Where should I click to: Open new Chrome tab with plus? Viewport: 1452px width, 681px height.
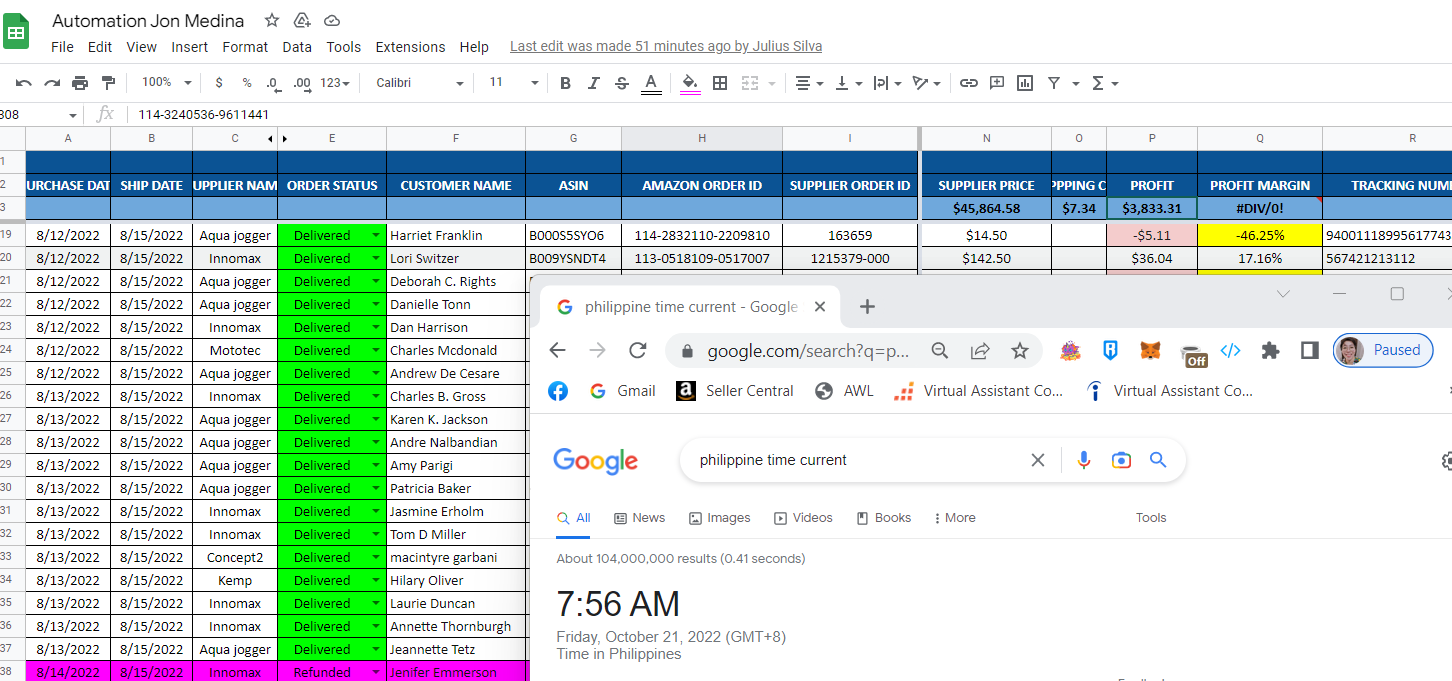(867, 307)
